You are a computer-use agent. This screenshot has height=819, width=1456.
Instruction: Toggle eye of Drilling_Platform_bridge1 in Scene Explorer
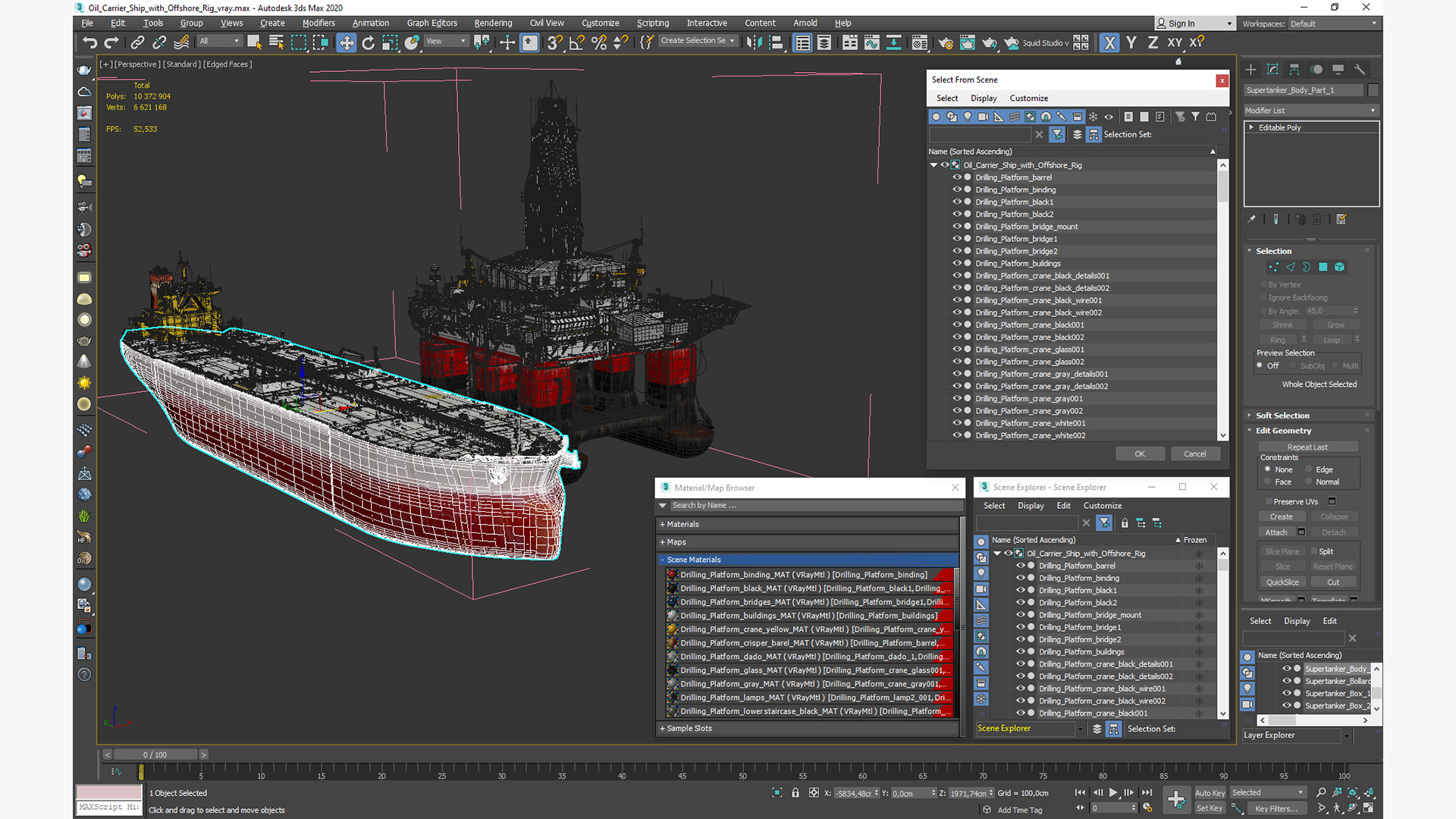[1020, 627]
